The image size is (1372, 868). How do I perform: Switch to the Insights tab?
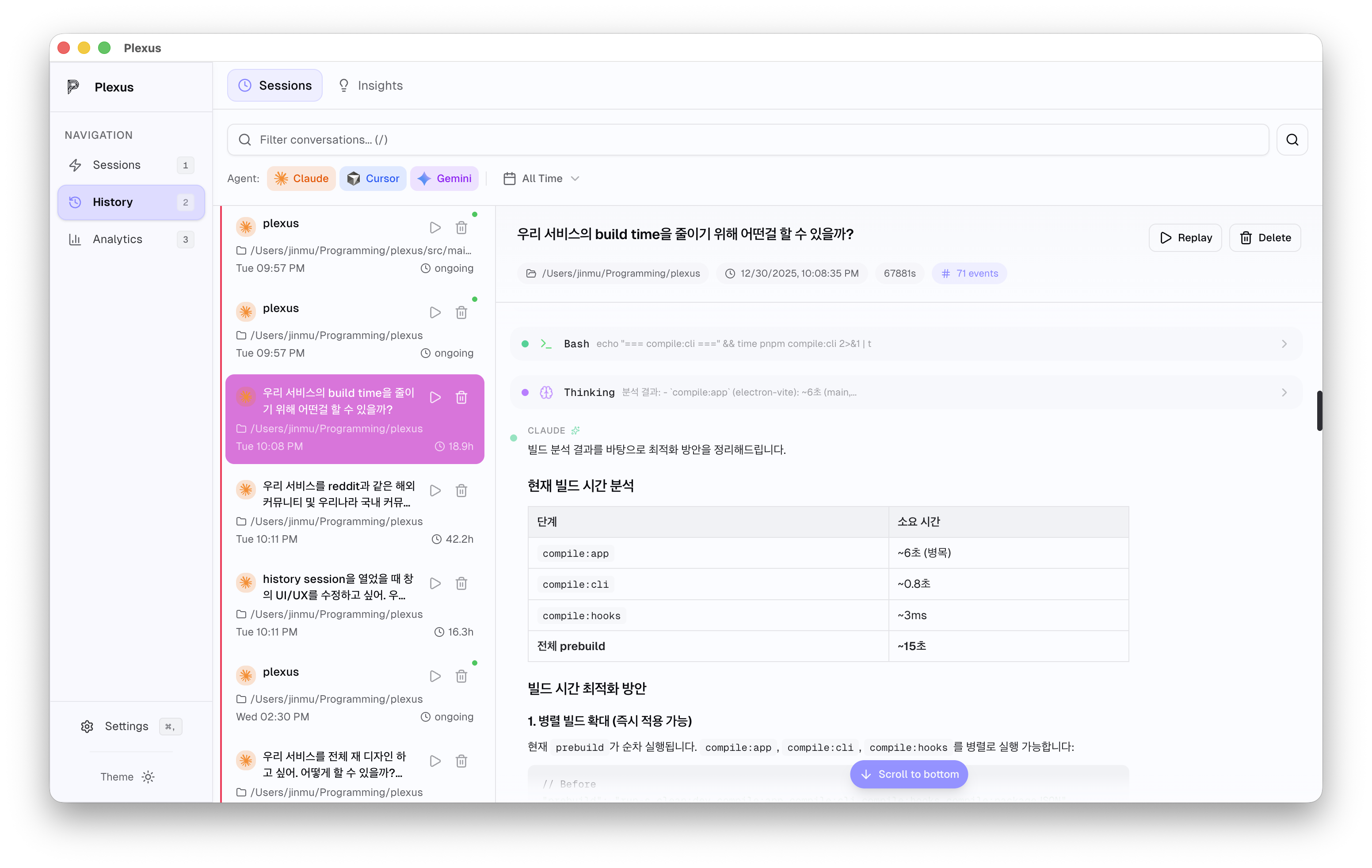370,85
